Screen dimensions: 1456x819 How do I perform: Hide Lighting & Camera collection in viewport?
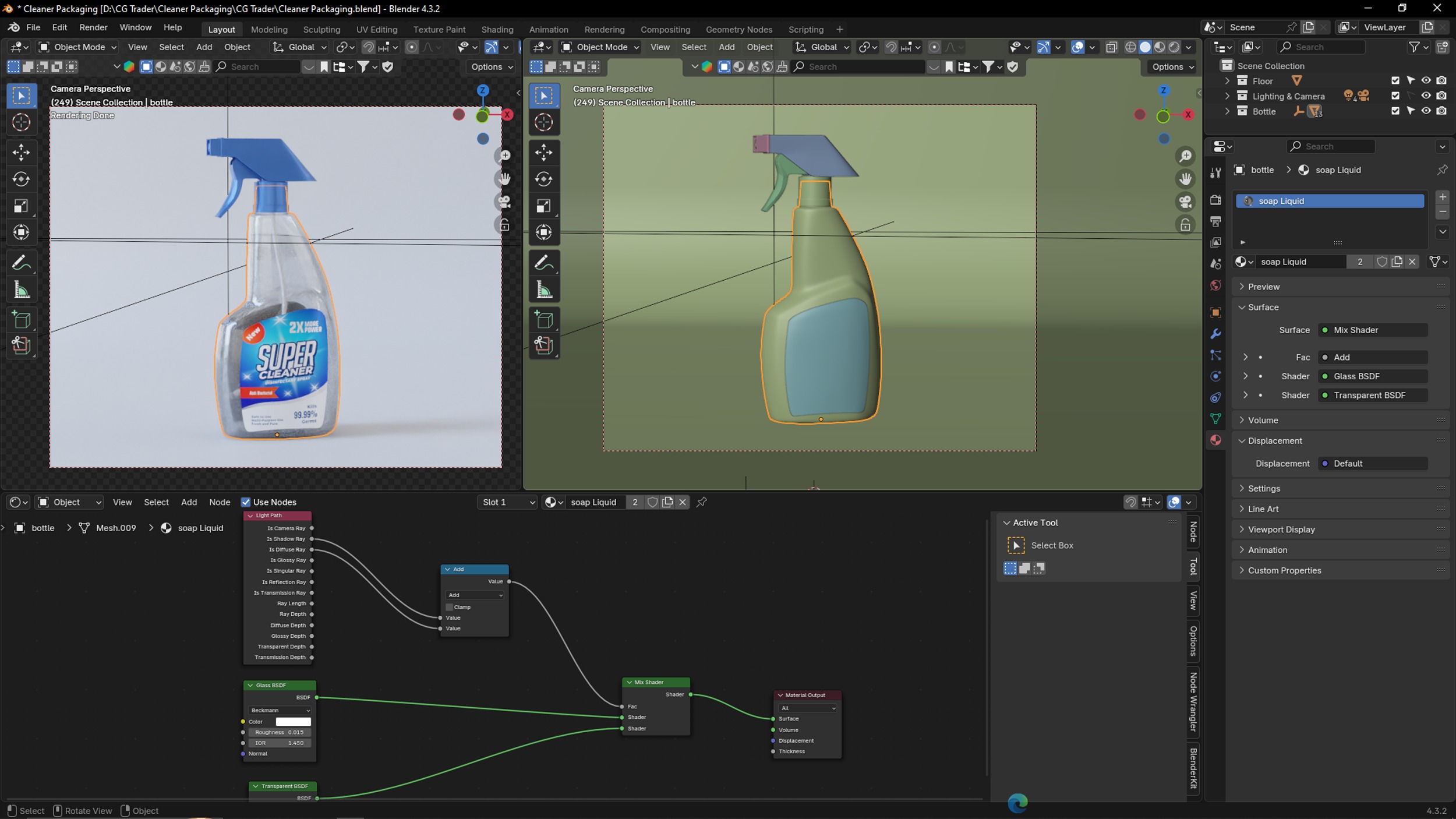pyautogui.click(x=1426, y=96)
